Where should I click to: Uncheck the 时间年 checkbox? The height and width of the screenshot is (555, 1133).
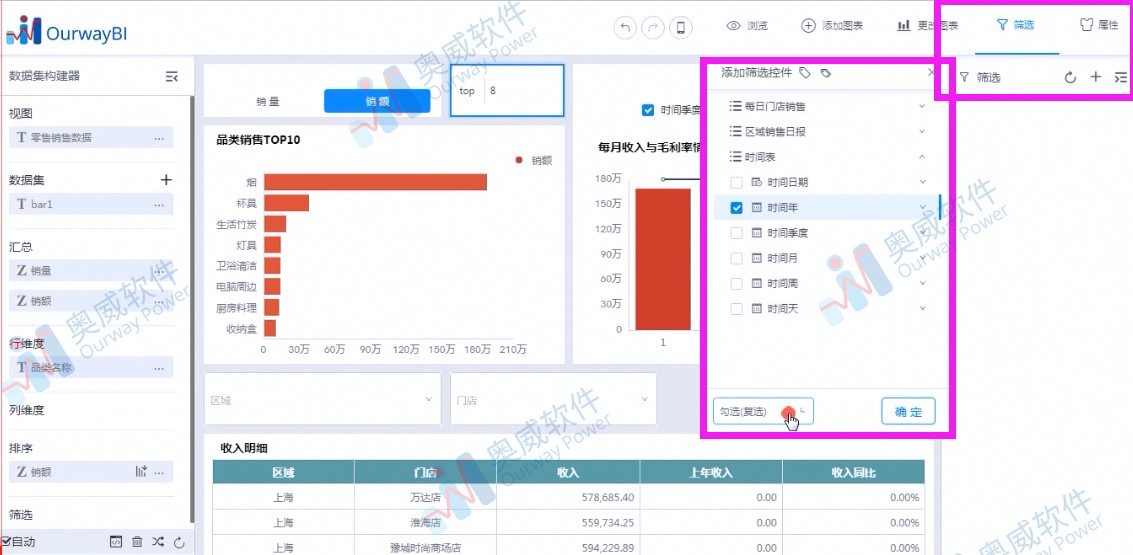coord(736,207)
